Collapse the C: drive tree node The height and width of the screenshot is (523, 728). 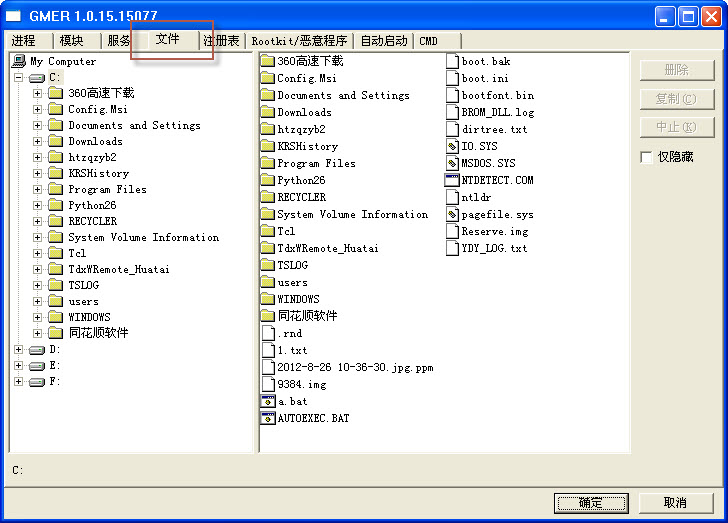pos(18,77)
